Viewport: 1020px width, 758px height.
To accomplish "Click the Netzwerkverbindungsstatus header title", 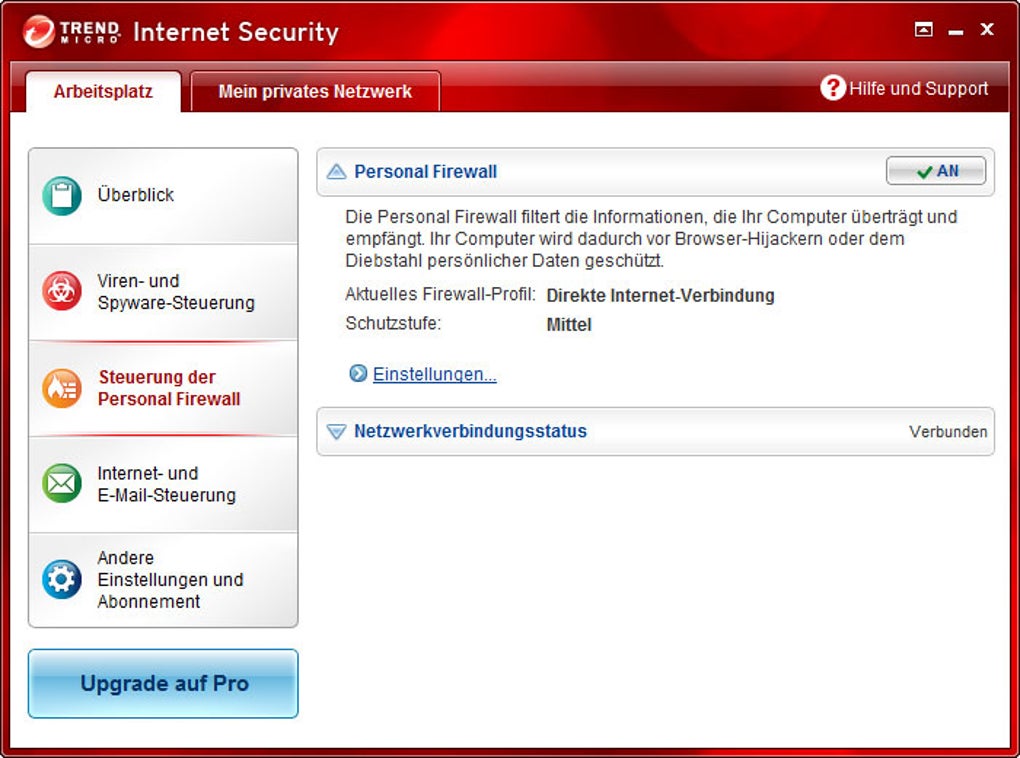I will 470,432.
